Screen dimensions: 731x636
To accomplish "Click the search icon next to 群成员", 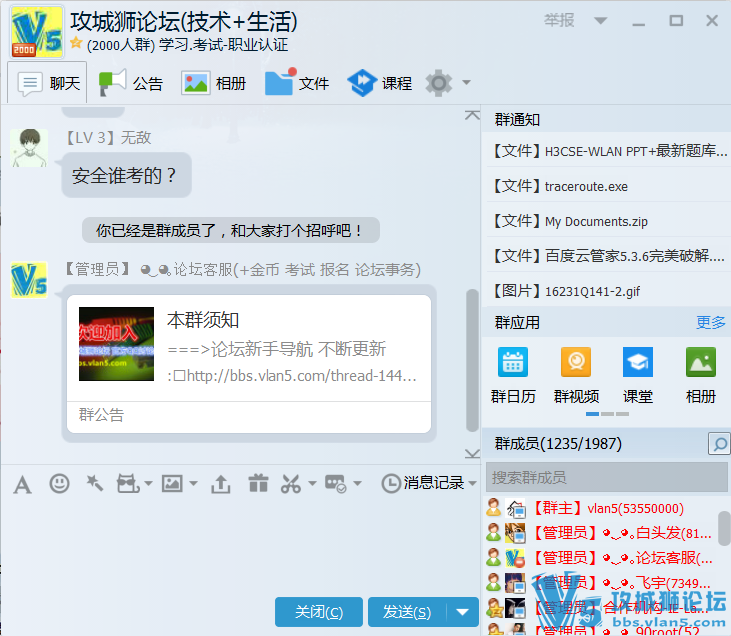I will pyautogui.click(x=718, y=443).
